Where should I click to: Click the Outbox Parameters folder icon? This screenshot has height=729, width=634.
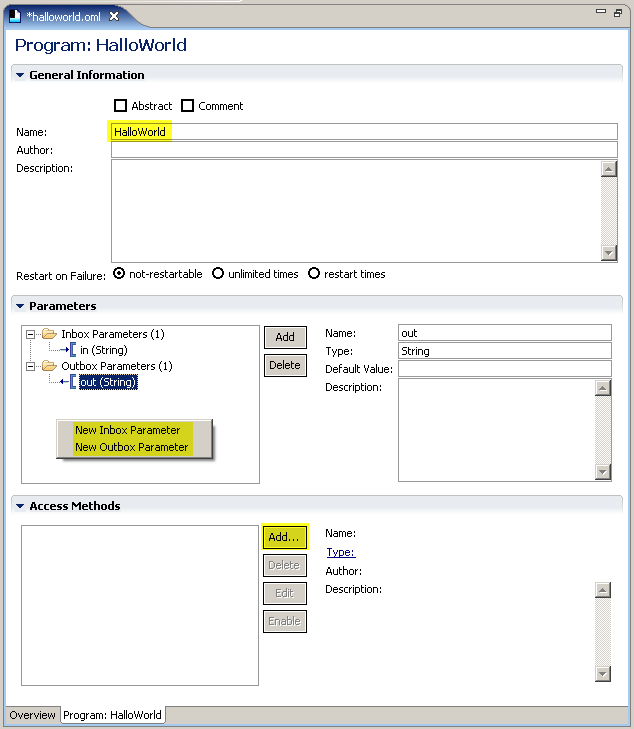49,366
